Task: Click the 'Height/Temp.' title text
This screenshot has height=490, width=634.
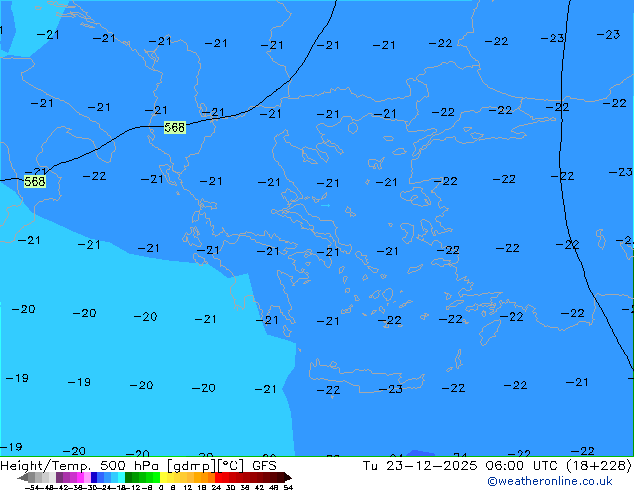Action: coord(45,466)
